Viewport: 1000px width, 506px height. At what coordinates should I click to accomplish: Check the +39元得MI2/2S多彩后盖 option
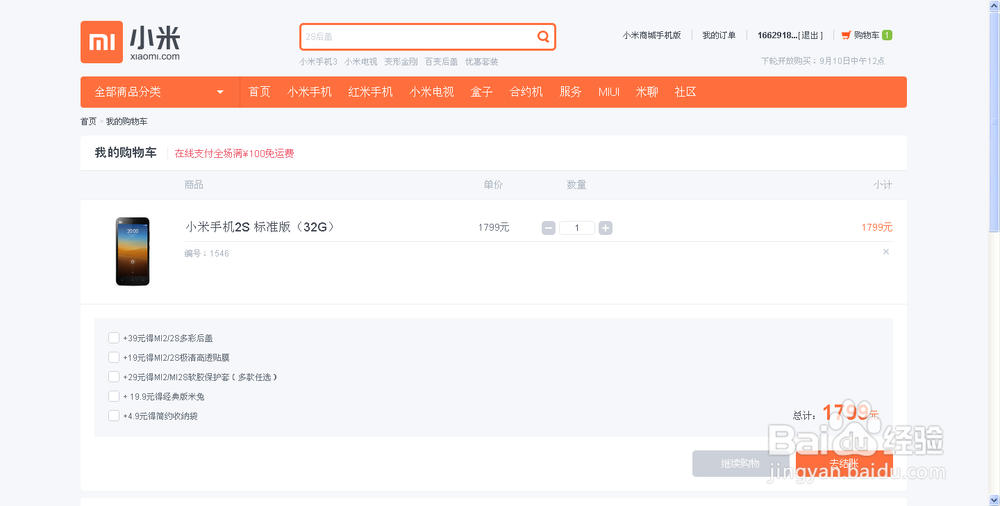114,338
